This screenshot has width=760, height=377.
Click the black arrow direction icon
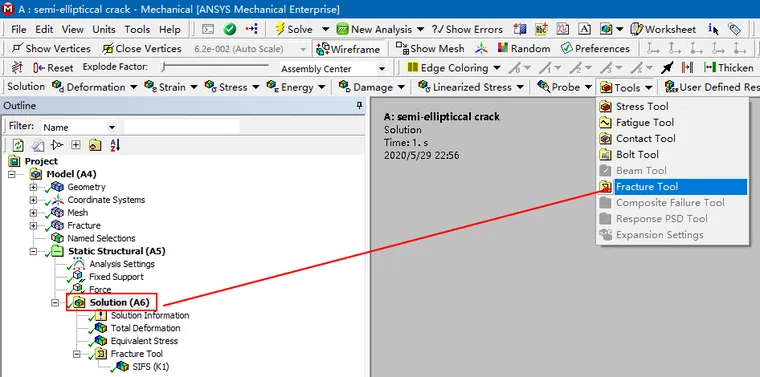point(667,68)
